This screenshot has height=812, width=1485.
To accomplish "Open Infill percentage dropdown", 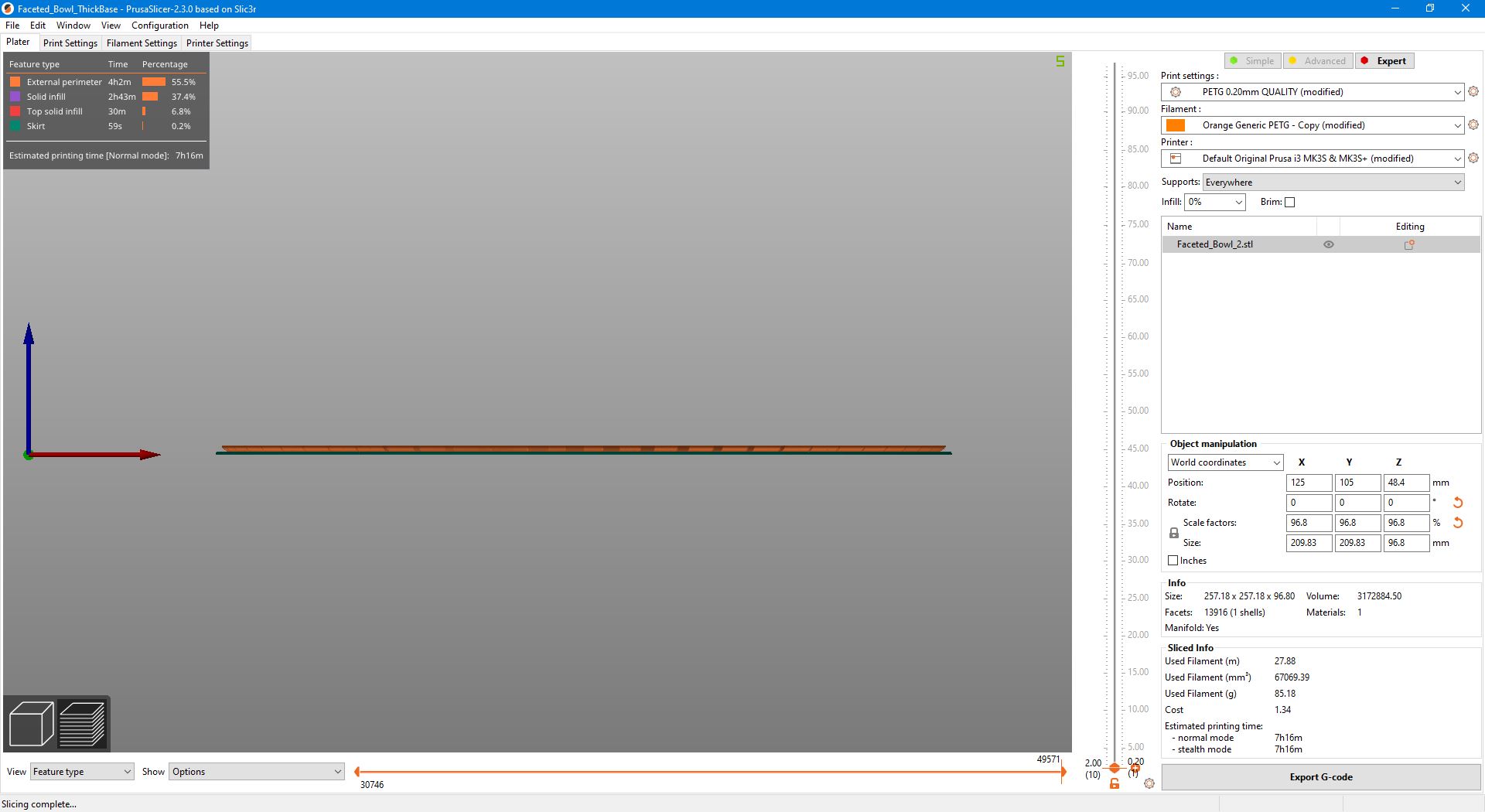I will point(1214,202).
